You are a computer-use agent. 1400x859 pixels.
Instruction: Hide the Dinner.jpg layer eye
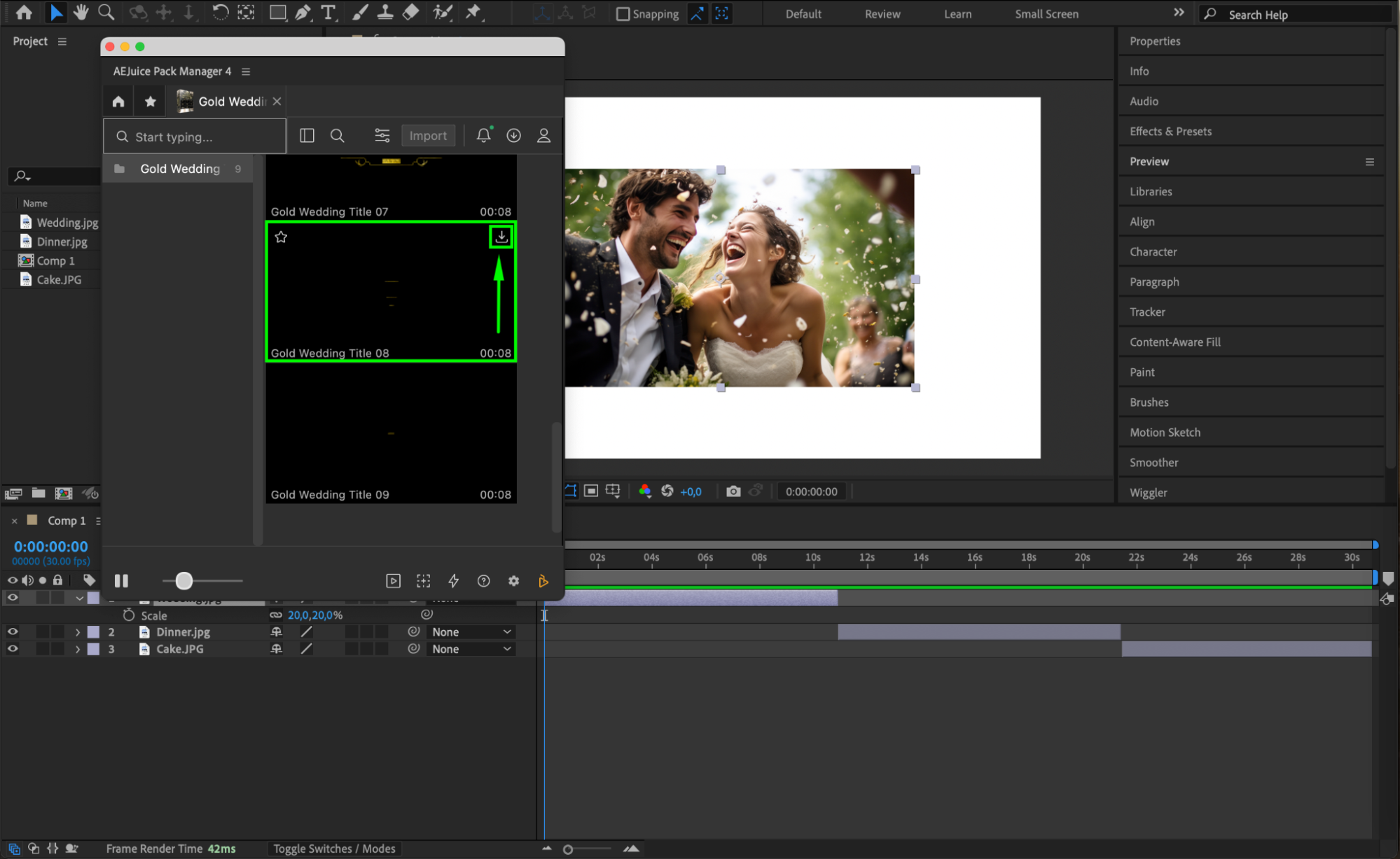pos(13,631)
